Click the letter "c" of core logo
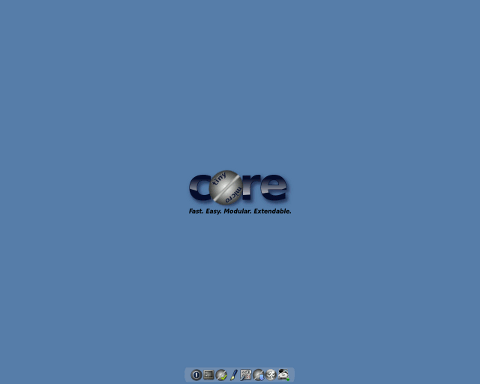This screenshot has width=480, height=384. (x=200, y=188)
